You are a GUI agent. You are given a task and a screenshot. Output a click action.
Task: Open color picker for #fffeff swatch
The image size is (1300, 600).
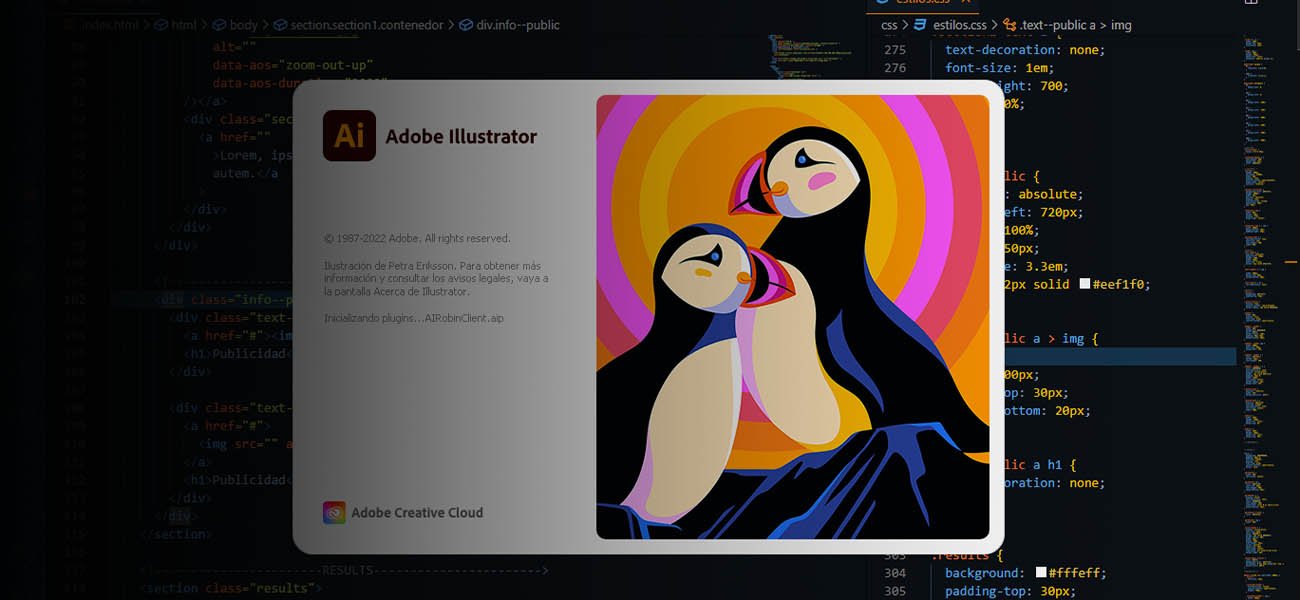point(1042,573)
